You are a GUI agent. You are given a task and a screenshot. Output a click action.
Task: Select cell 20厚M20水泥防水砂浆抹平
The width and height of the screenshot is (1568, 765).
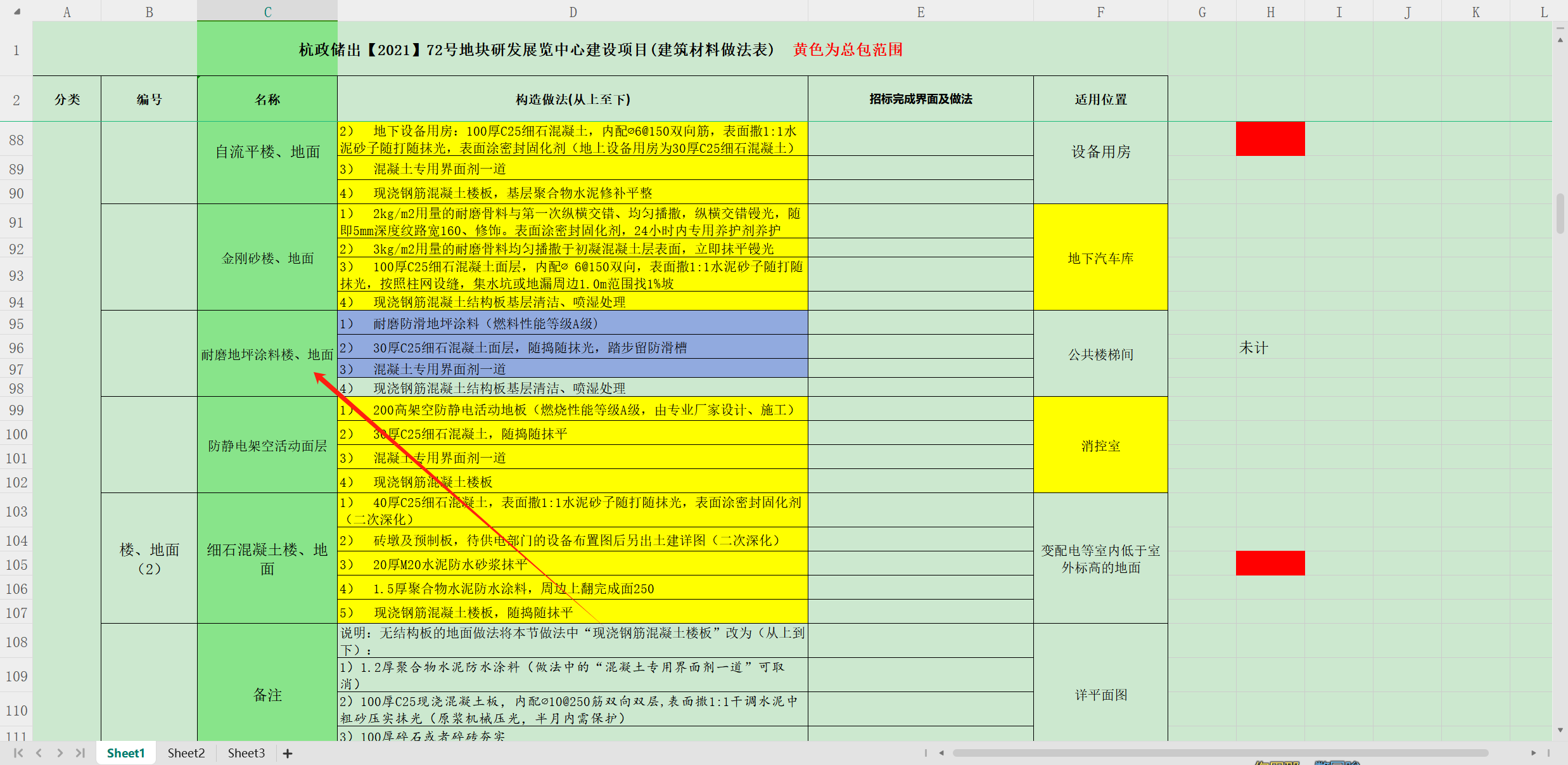(573, 563)
